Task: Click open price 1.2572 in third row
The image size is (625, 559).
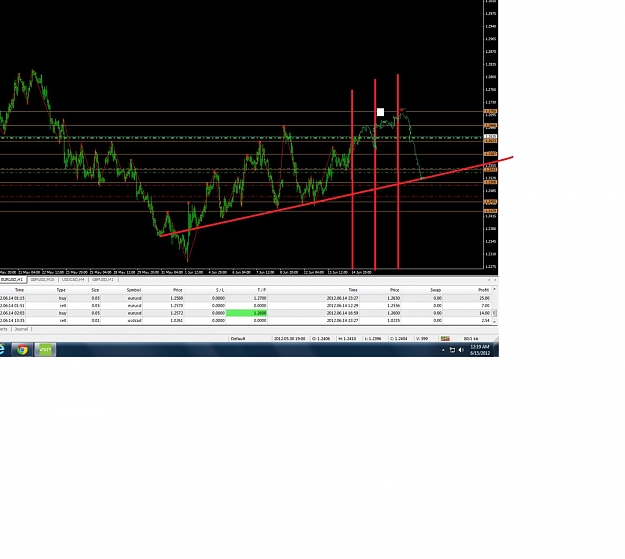Action: point(177,313)
